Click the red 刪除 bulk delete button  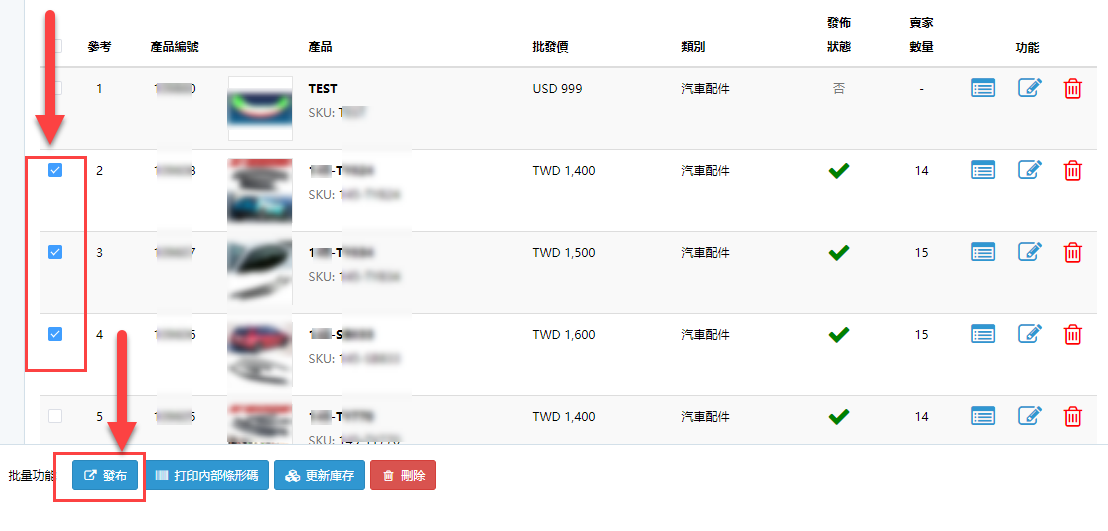[403, 476]
